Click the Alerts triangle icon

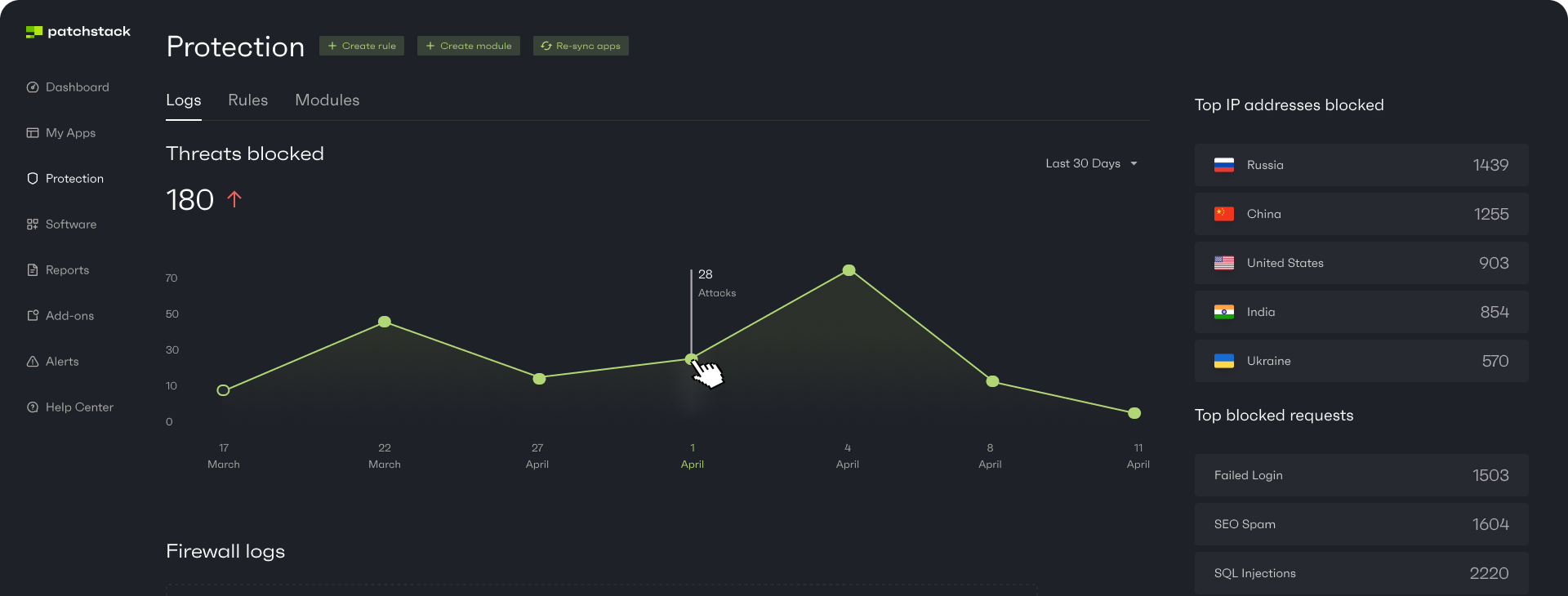click(33, 362)
